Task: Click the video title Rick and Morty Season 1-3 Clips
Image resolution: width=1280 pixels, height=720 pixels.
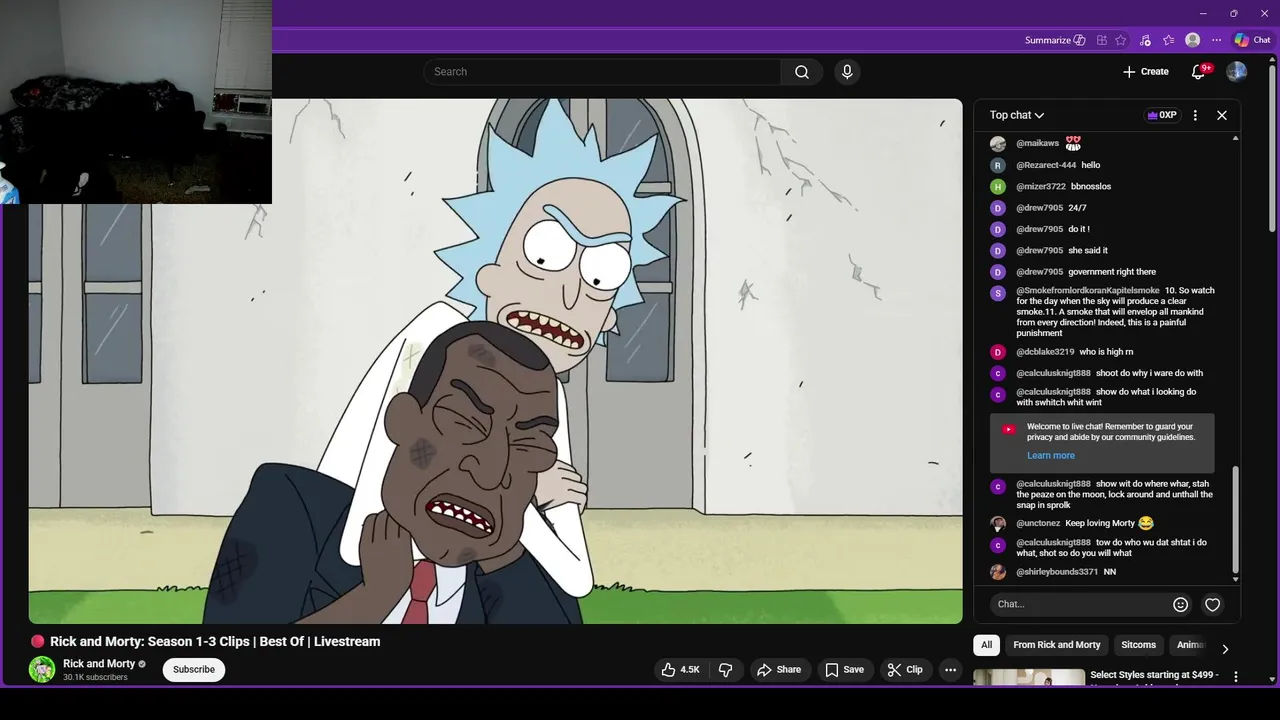Action: coord(215,642)
